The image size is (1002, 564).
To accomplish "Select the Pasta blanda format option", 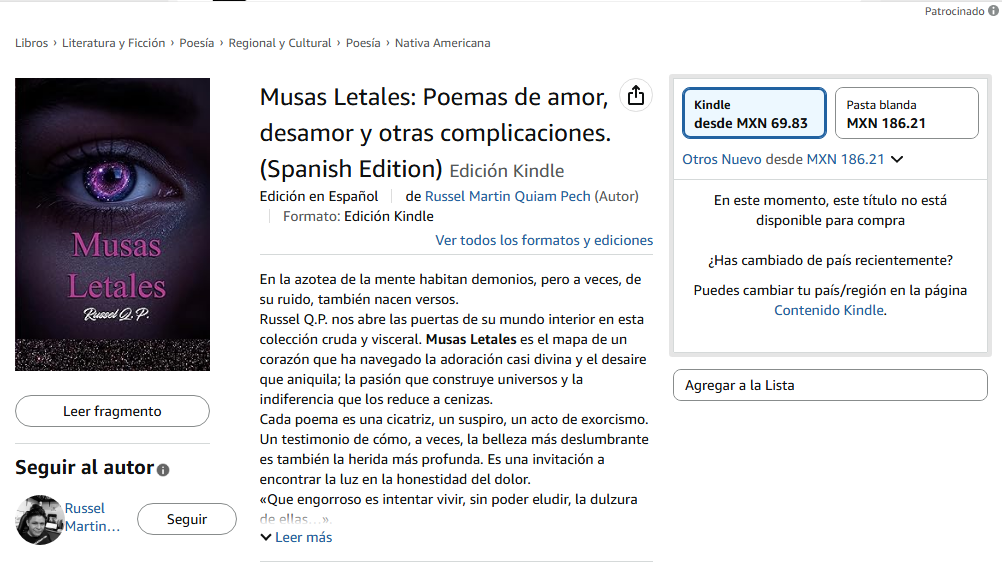I will click(x=906, y=114).
